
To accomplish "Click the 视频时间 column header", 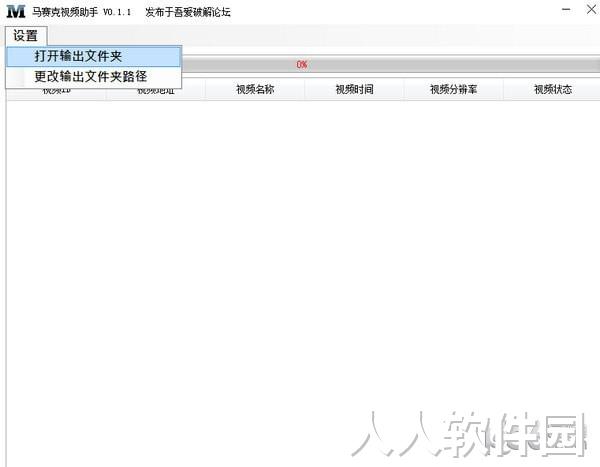I will tap(354, 90).
